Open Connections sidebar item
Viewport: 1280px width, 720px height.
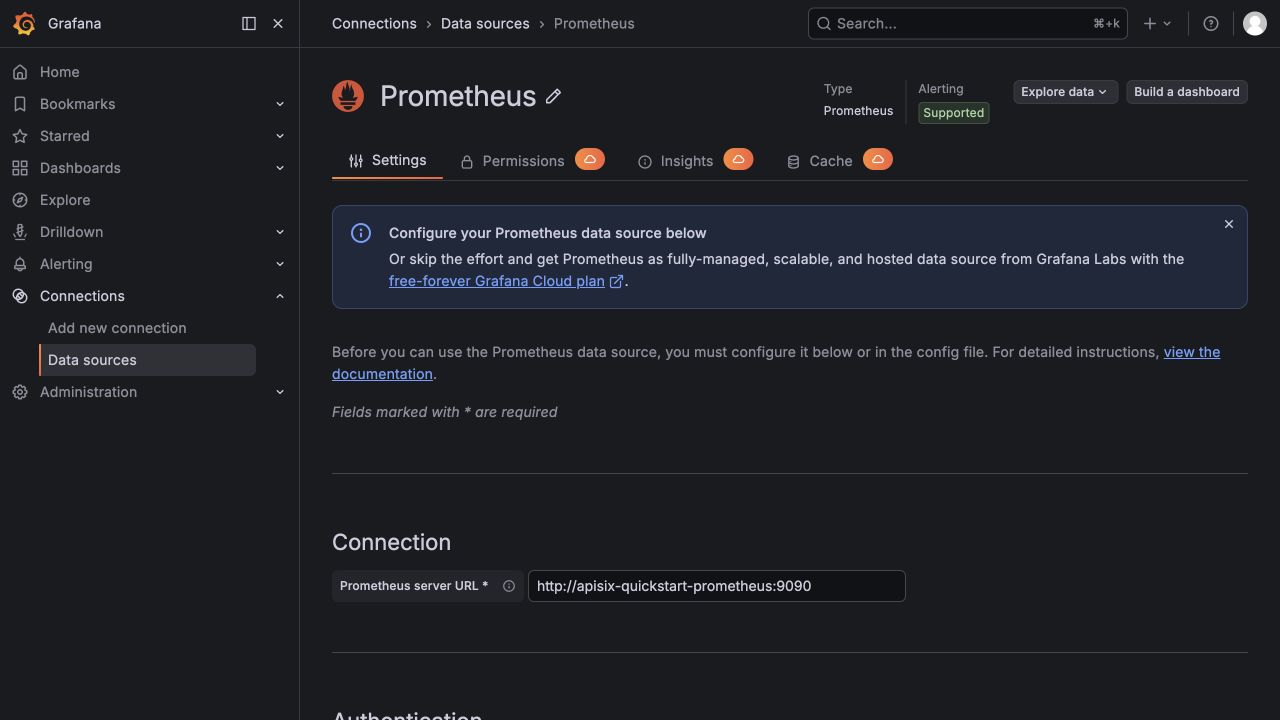tap(82, 296)
